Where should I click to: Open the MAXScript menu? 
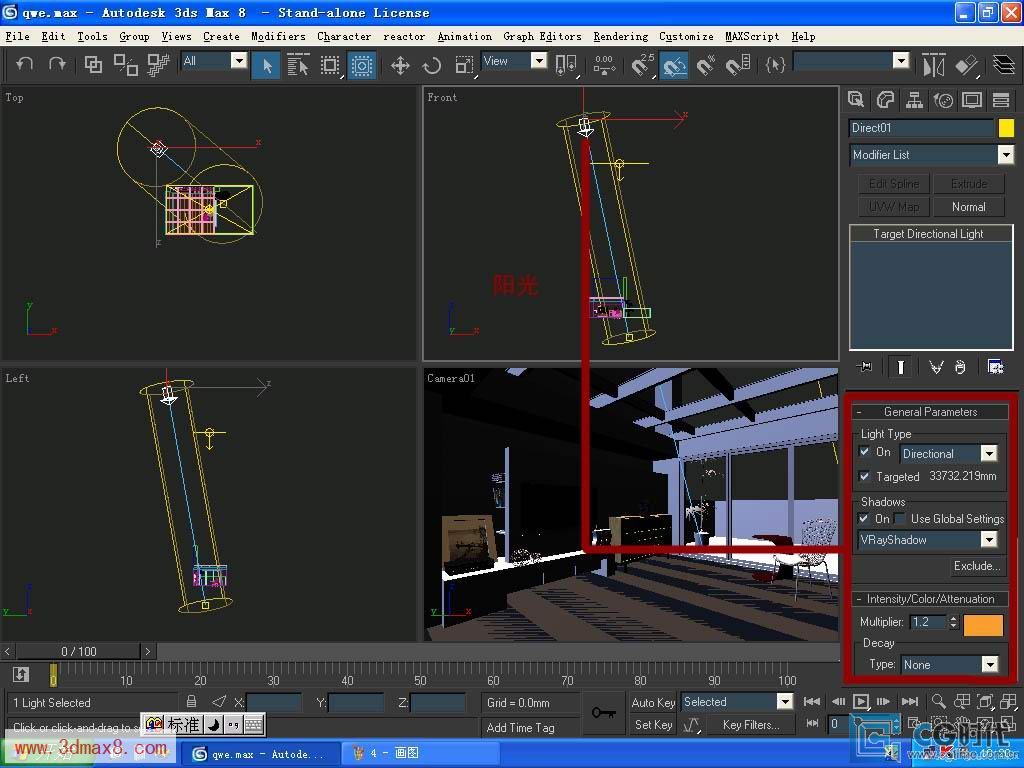pos(752,37)
